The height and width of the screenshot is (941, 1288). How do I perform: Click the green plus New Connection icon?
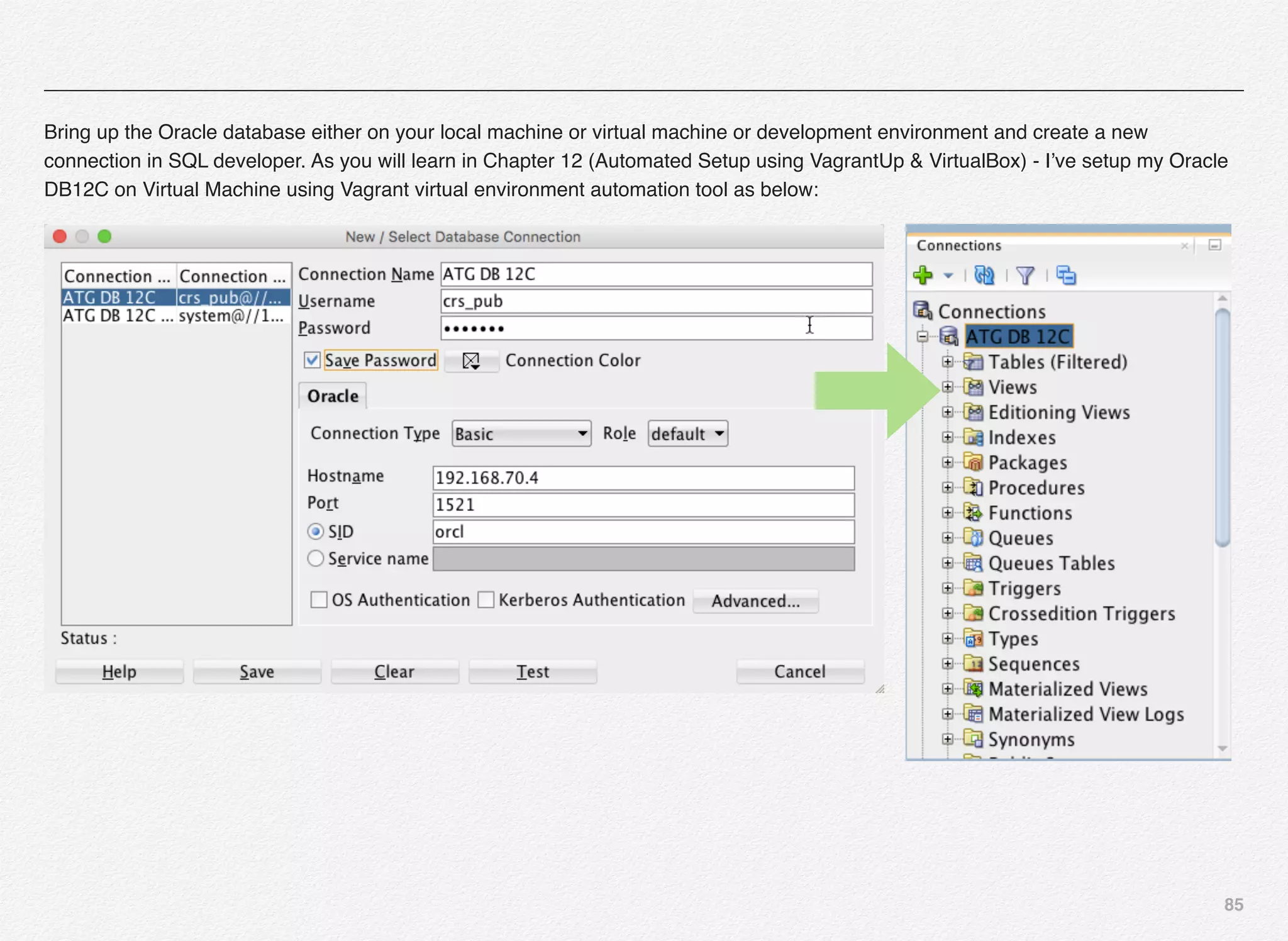pyautogui.click(x=923, y=275)
